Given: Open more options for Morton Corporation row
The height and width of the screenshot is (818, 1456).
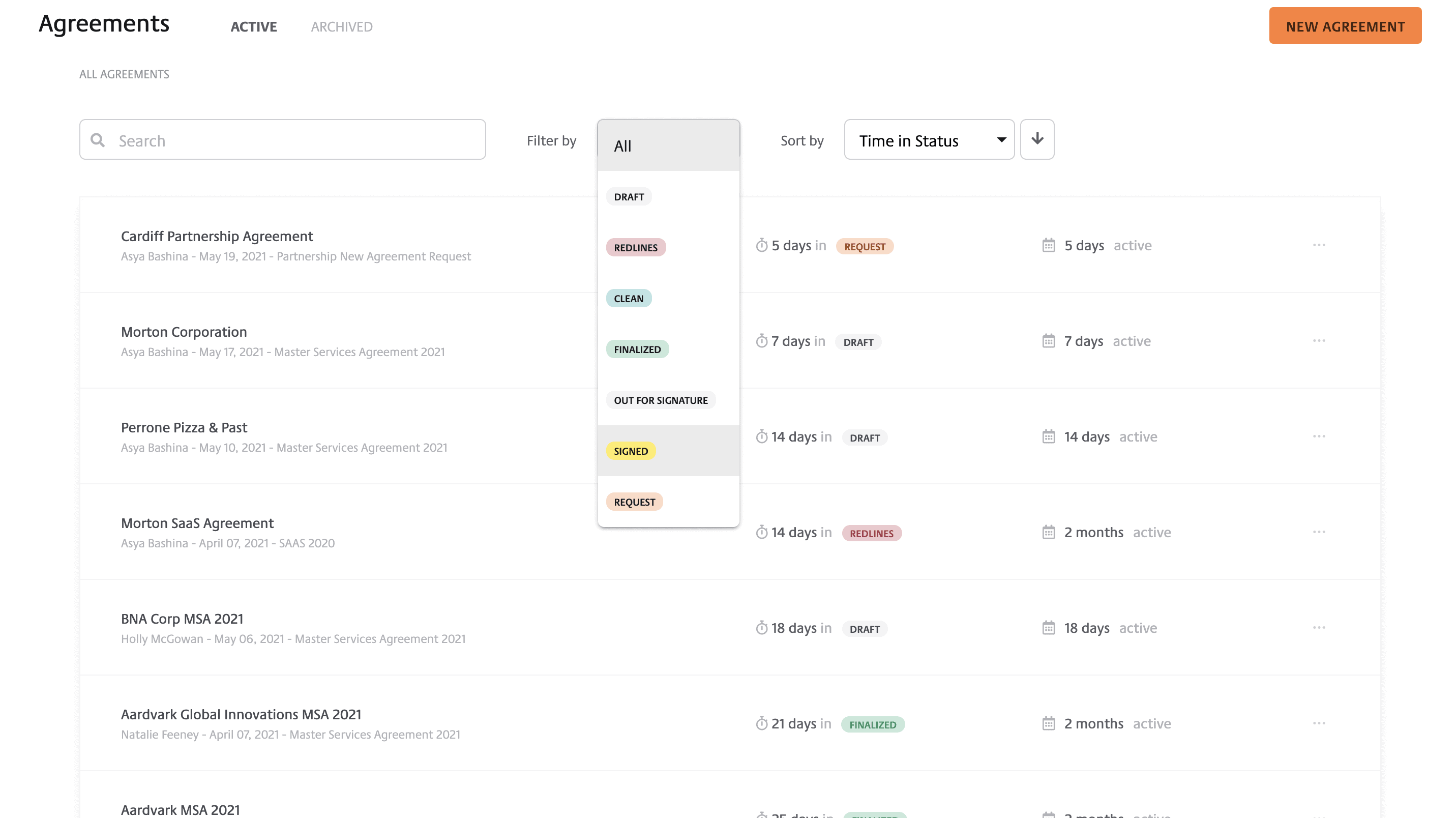Looking at the screenshot, I should point(1319,340).
